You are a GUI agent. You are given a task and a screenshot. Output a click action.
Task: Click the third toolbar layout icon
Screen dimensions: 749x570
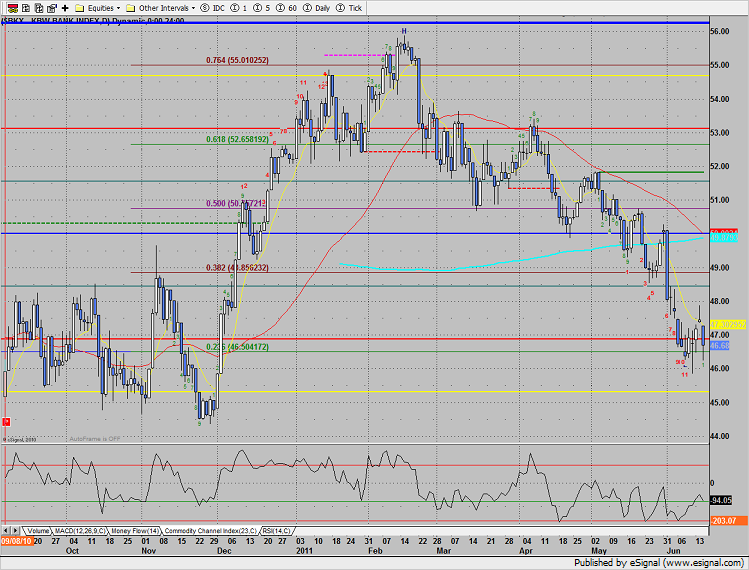pos(39,8)
